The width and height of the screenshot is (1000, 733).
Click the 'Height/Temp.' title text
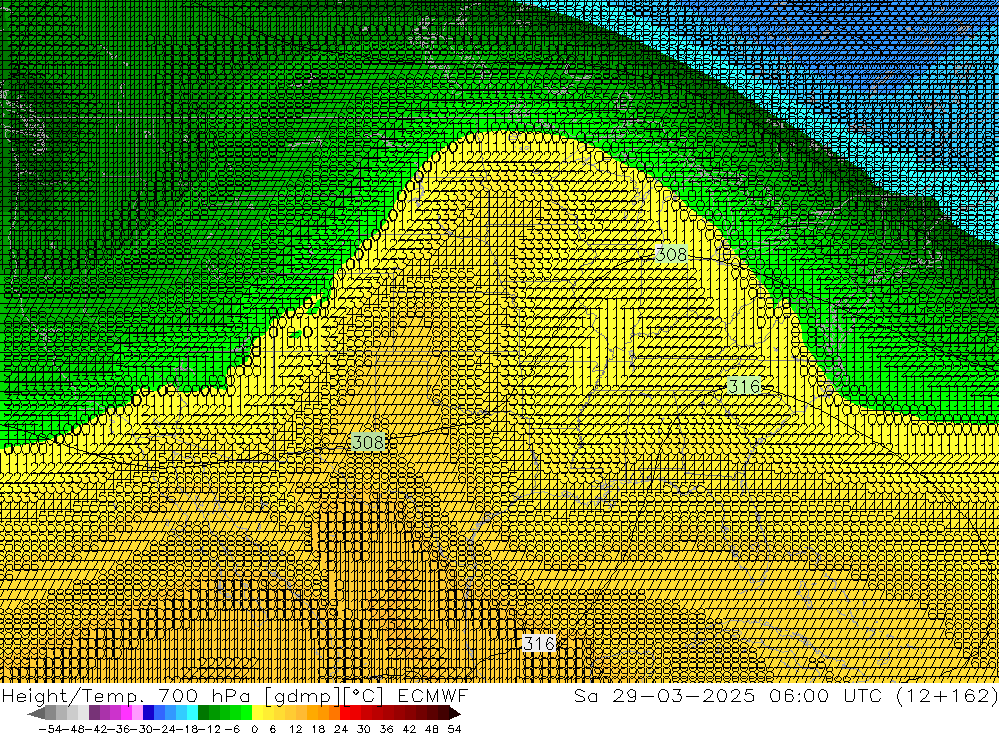pyautogui.click(x=73, y=695)
